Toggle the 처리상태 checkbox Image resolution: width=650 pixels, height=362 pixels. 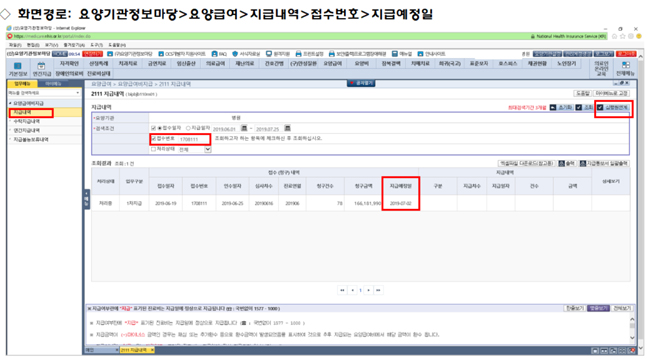tap(153, 149)
